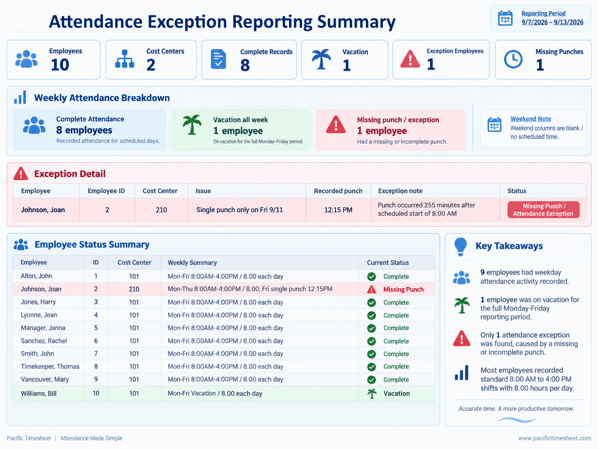The height and width of the screenshot is (449, 598).
Task: Click the 210 cost center in Exception Detail
Action: [x=161, y=210]
